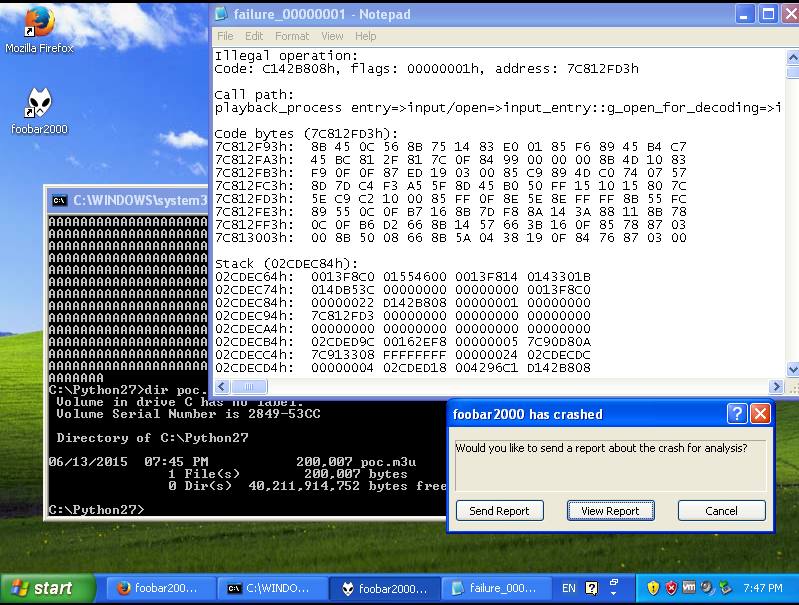Click the Notepad title bar icon
799x605 pixels.
221,14
